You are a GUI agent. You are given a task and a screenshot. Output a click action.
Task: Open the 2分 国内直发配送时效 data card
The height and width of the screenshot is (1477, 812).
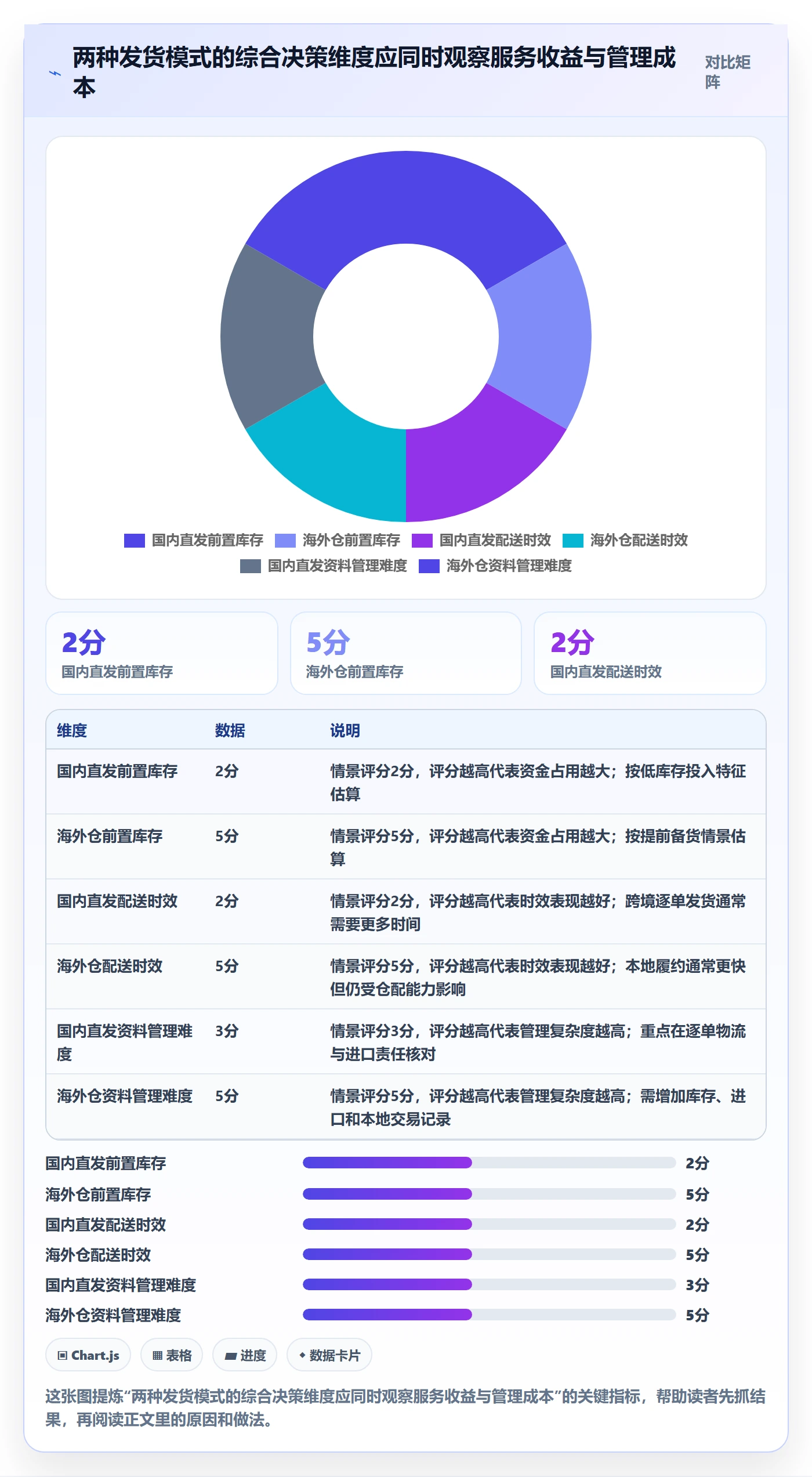tap(650, 653)
